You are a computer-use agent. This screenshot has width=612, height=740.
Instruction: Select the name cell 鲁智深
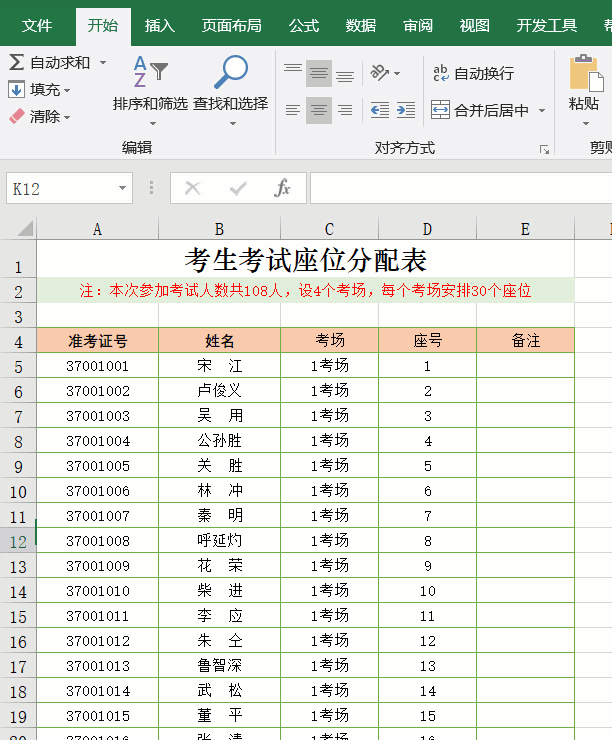point(219,666)
